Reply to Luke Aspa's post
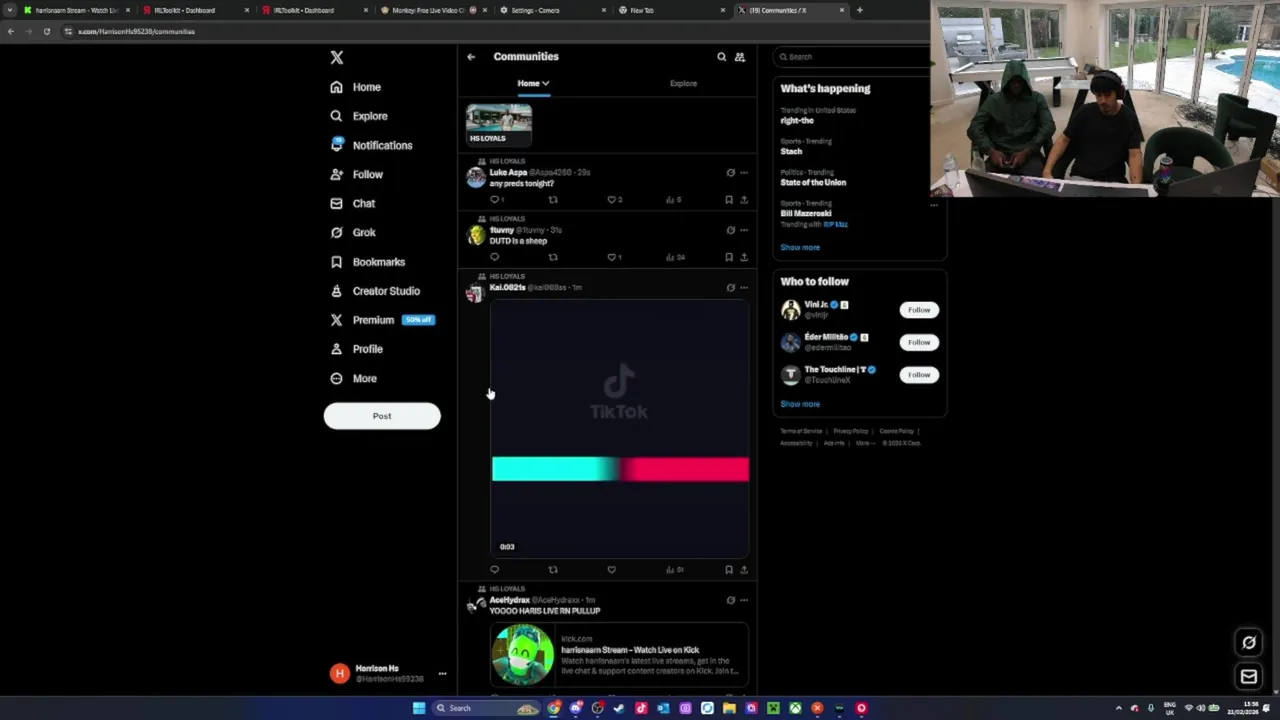Viewport: 1280px width, 720px height. 494,199
